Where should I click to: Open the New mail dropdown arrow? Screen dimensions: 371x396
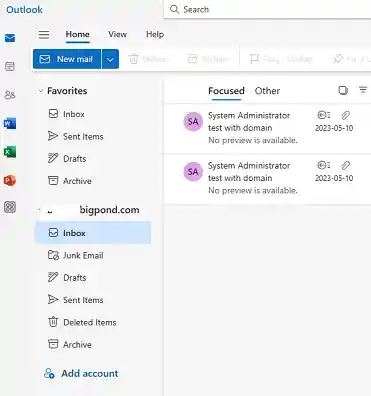tap(110, 59)
